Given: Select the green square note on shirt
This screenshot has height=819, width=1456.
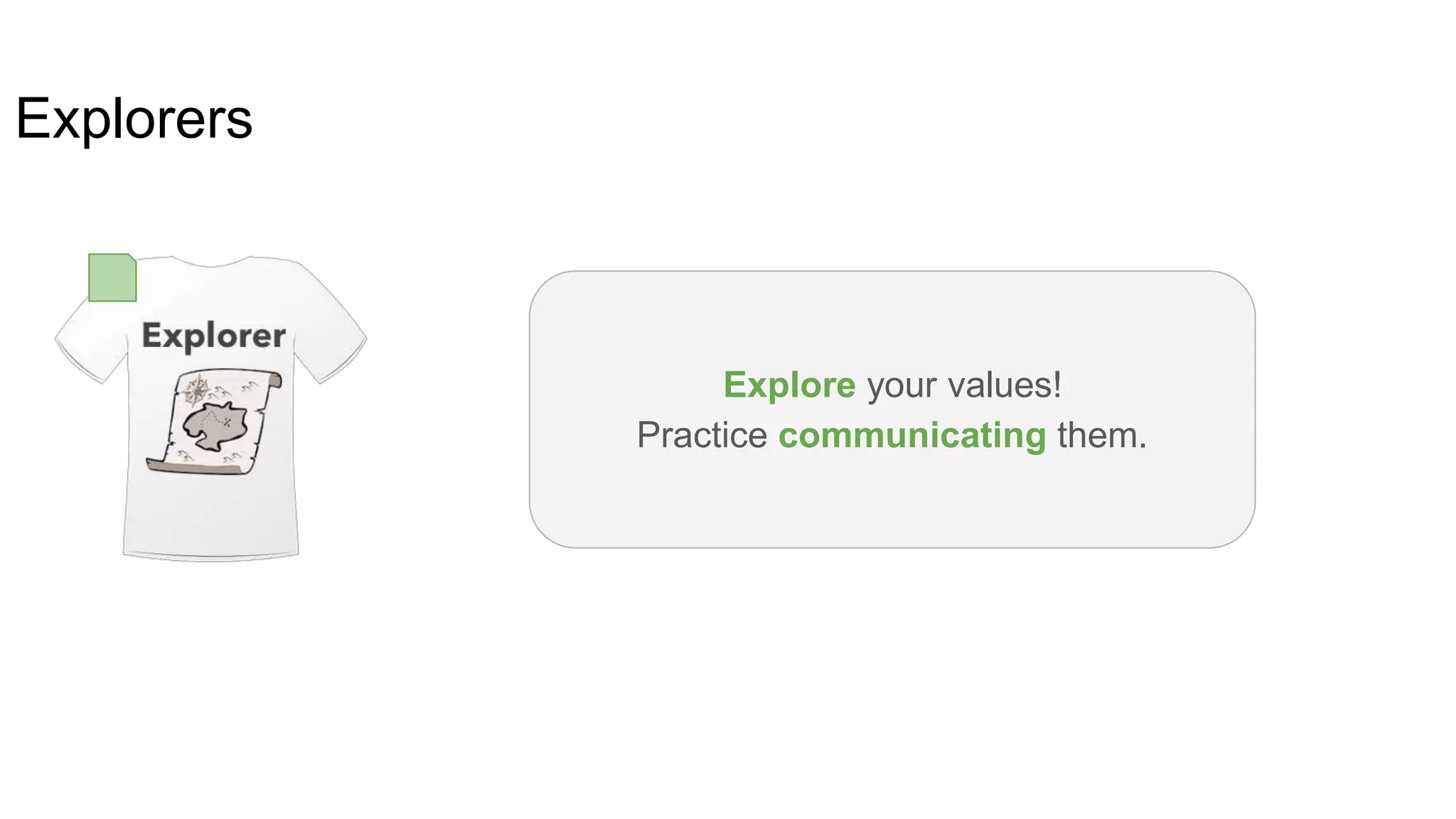Looking at the screenshot, I should pyautogui.click(x=111, y=279).
